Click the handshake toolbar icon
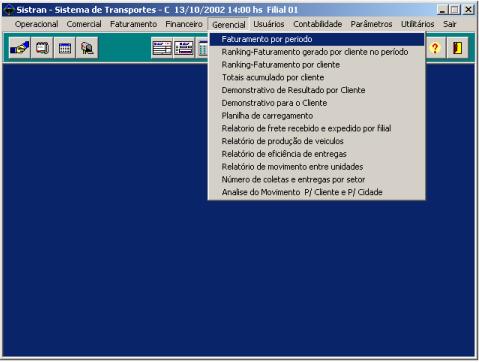 click(x=20, y=48)
